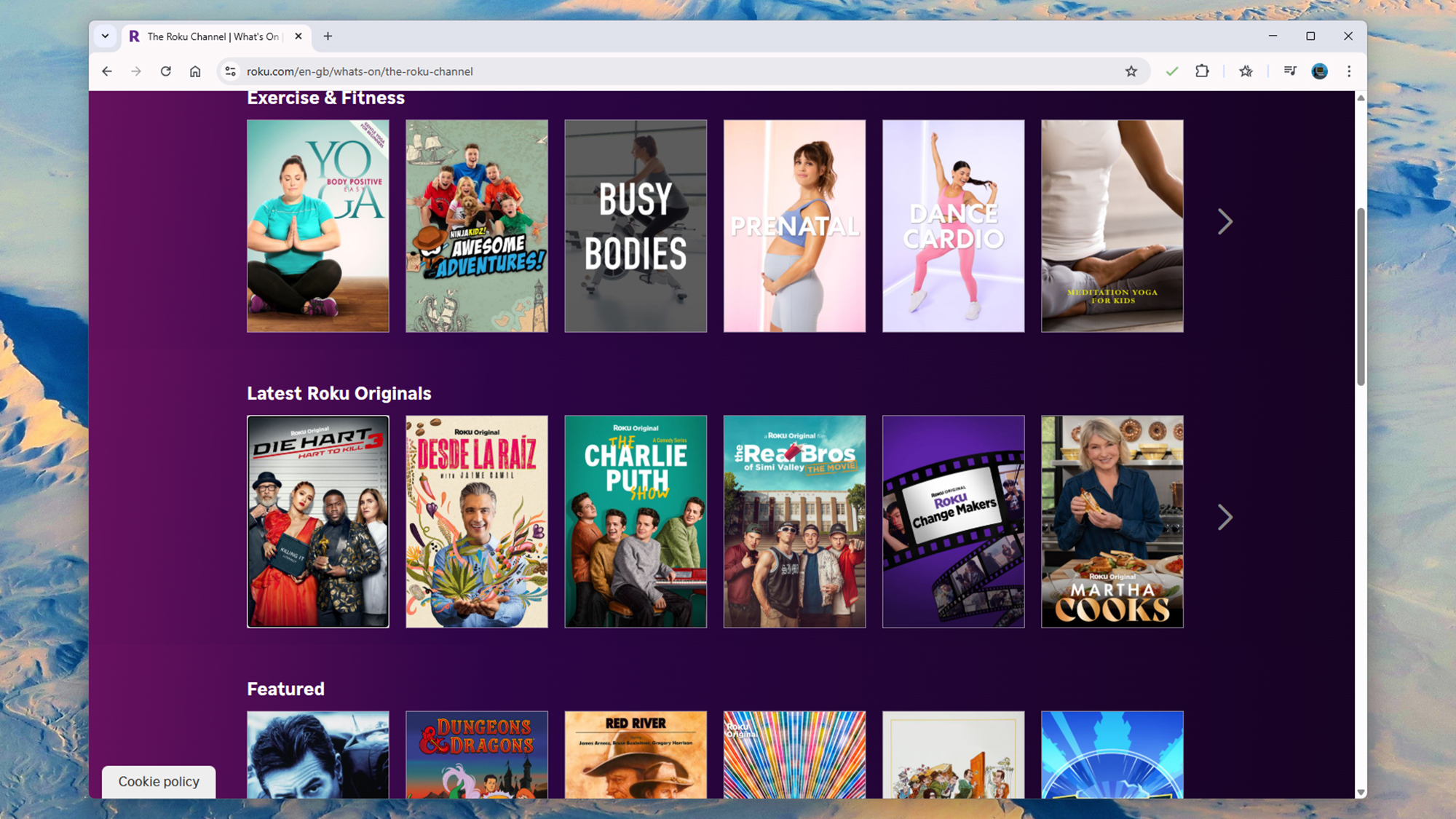Image resolution: width=1456 pixels, height=819 pixels.
Task: Click the address bar URL
Action: [x=360, y=71]
